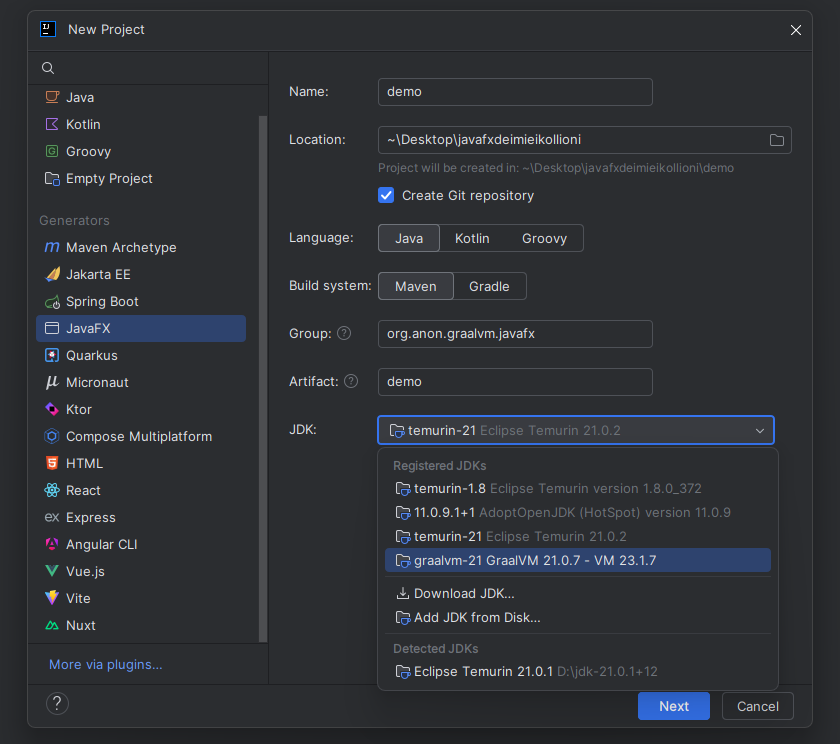The image size is (840, 744).
Task: Click the HTML5 icon
Action: (x=52, y=463)
